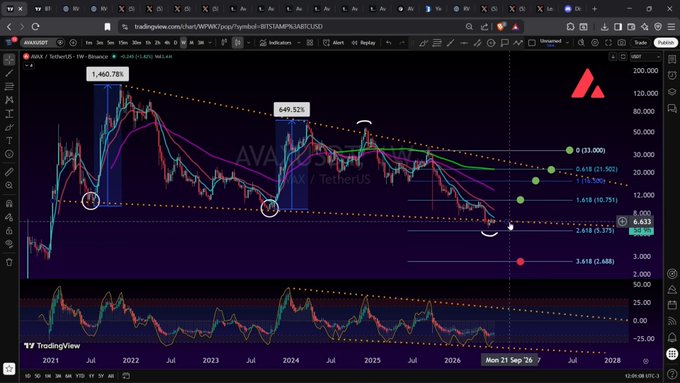Select the 1m timeframe

point(88,43)
